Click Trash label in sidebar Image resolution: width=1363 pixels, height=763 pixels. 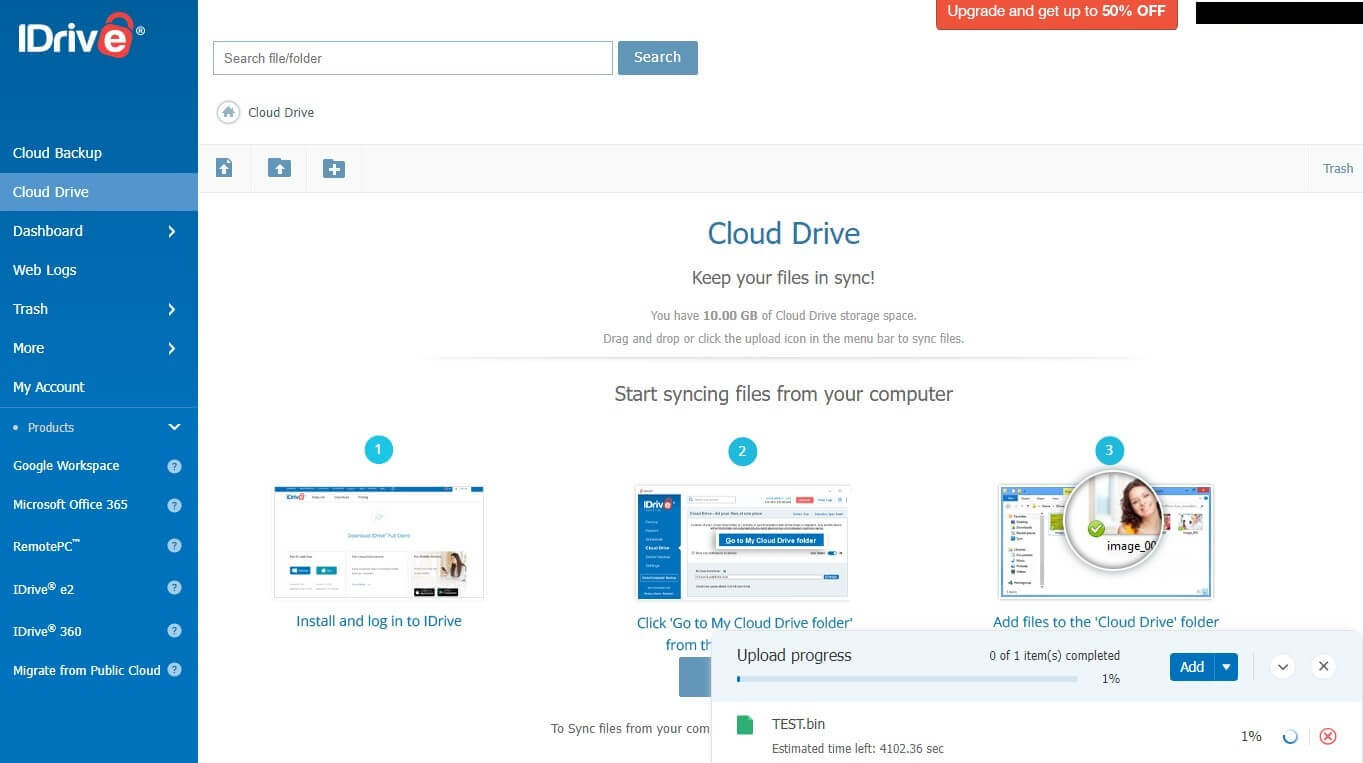click(x=30, y=309)
